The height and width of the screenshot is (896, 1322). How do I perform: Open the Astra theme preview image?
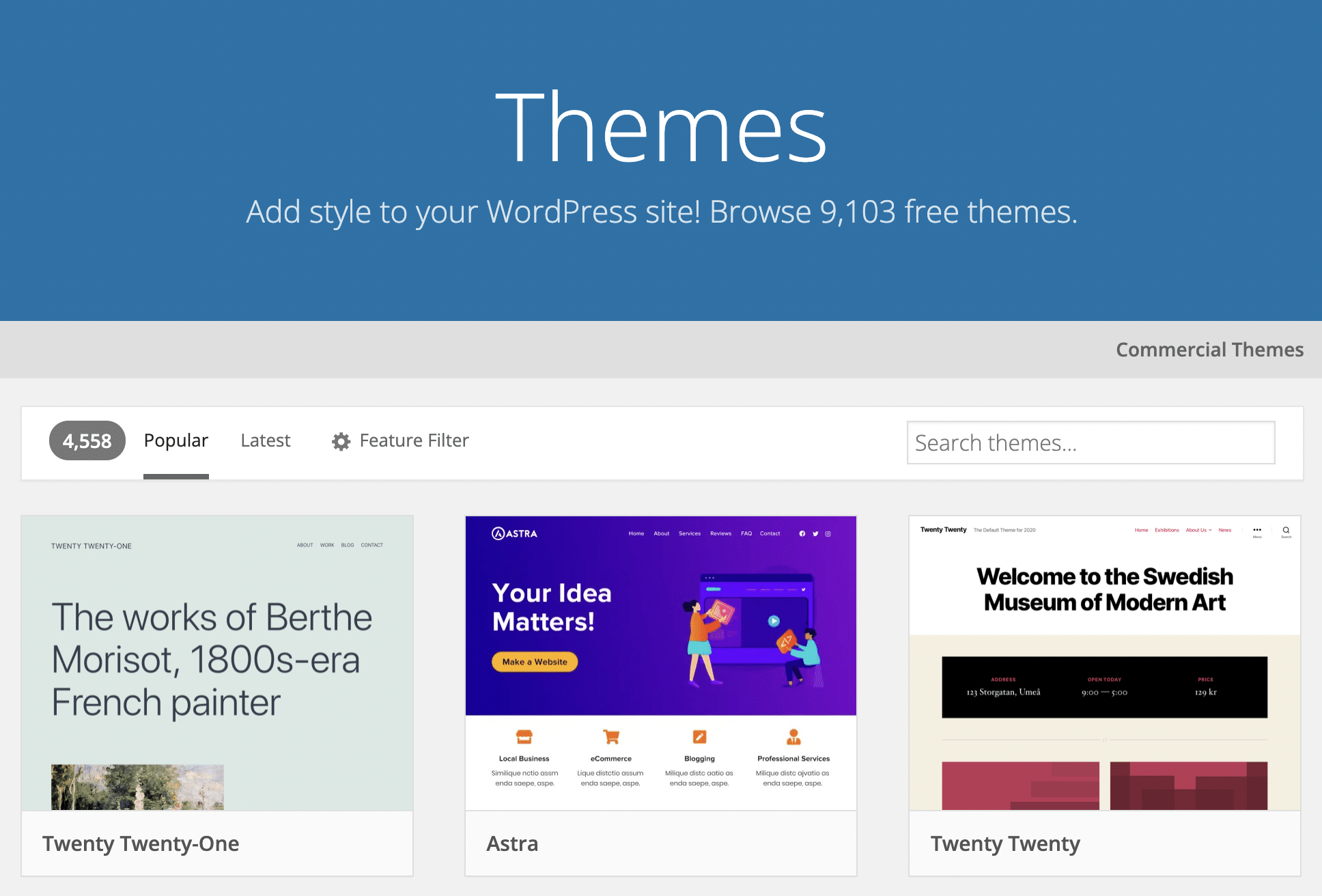[661, 663]
